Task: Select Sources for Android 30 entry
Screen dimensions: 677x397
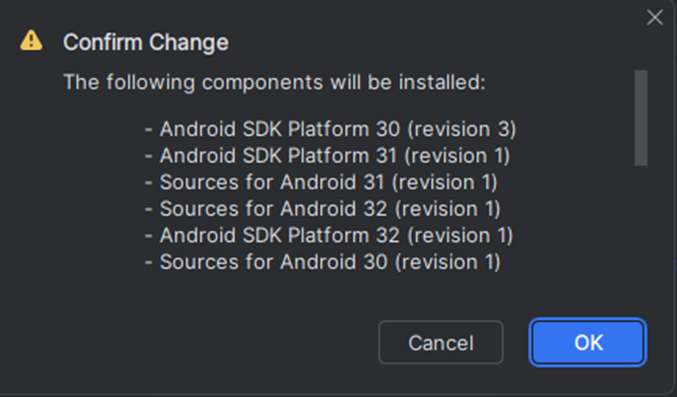Action: (323, 262)
